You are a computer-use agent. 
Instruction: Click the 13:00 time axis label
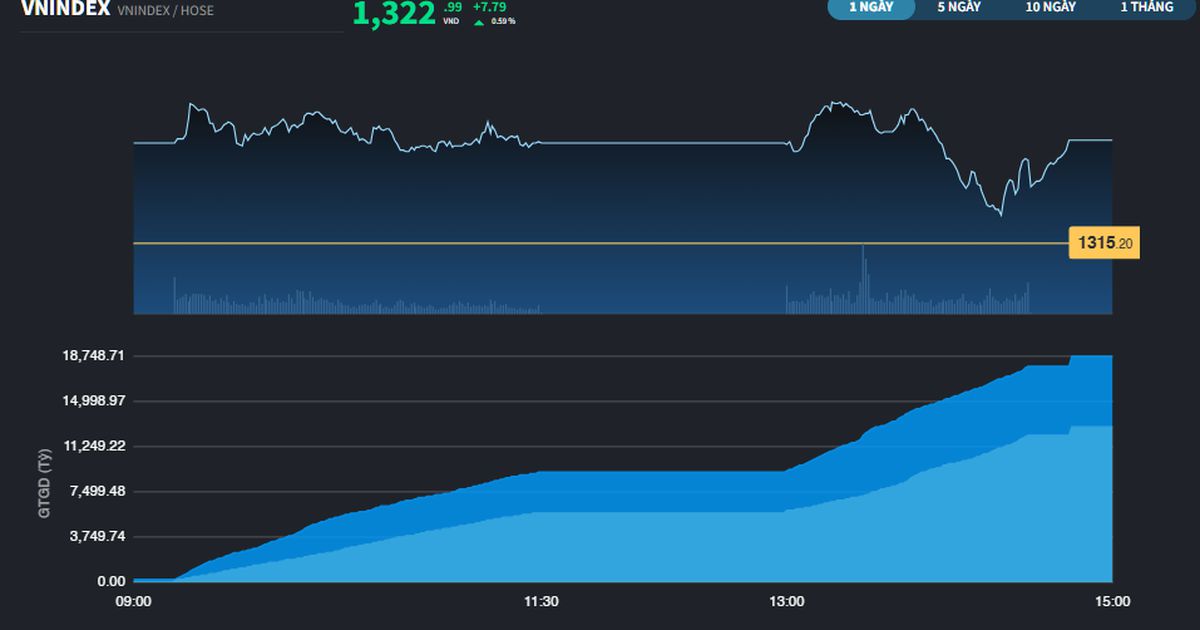point(787,601)
